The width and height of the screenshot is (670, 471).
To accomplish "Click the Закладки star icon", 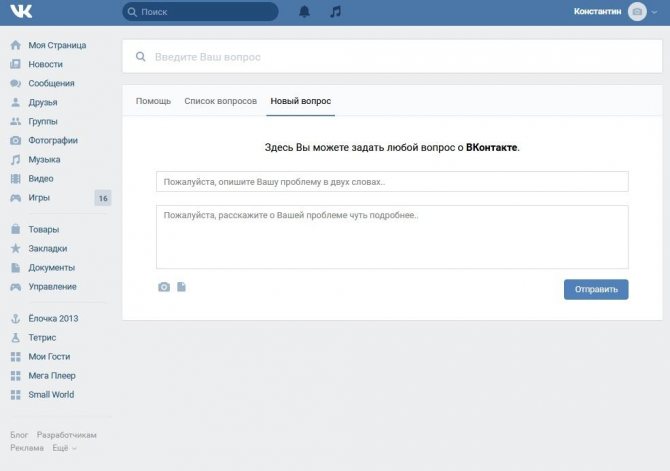I will click(15, 248).
